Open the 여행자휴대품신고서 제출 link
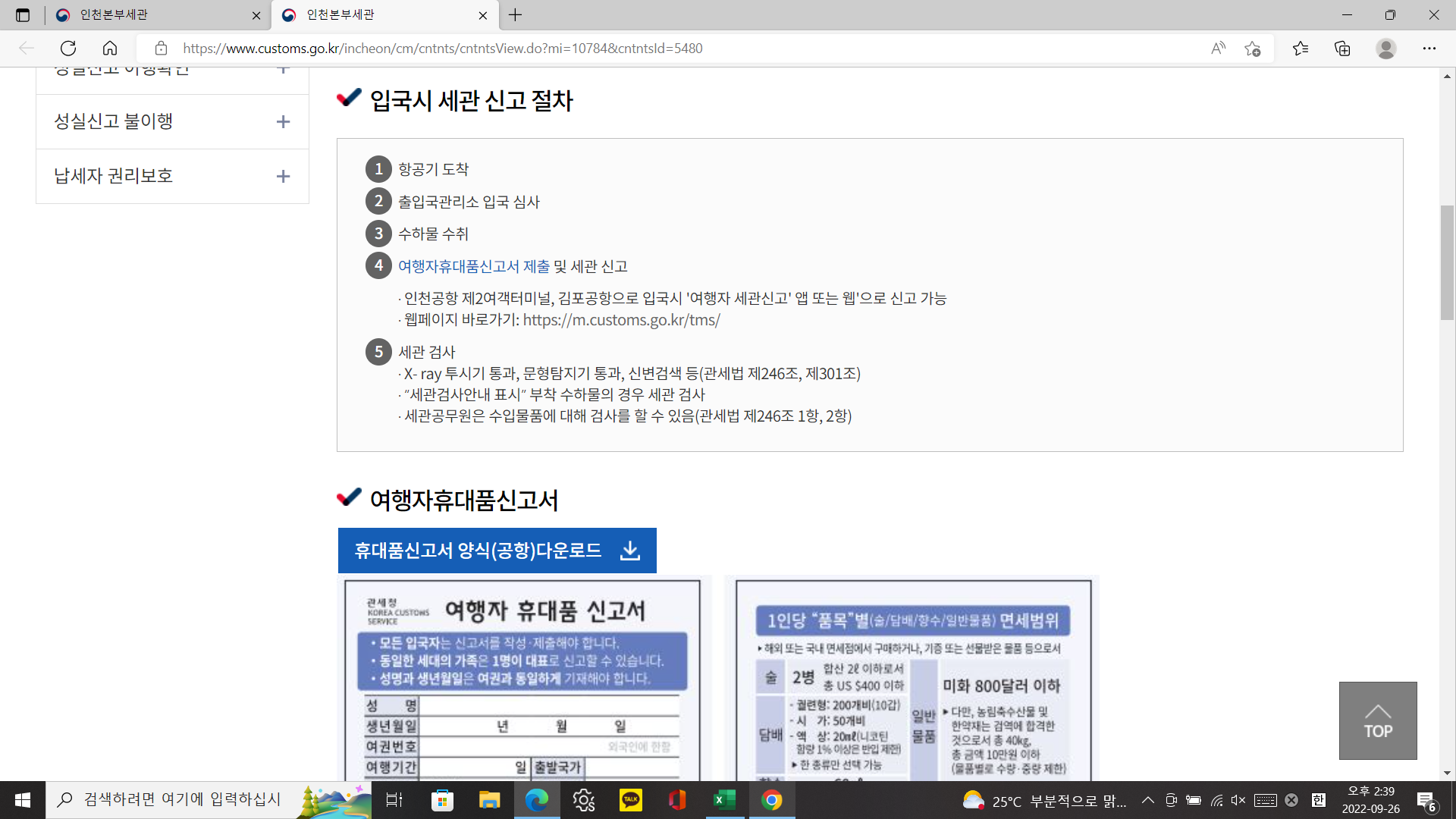1456x819 pixels. click(x=474, y=266)
